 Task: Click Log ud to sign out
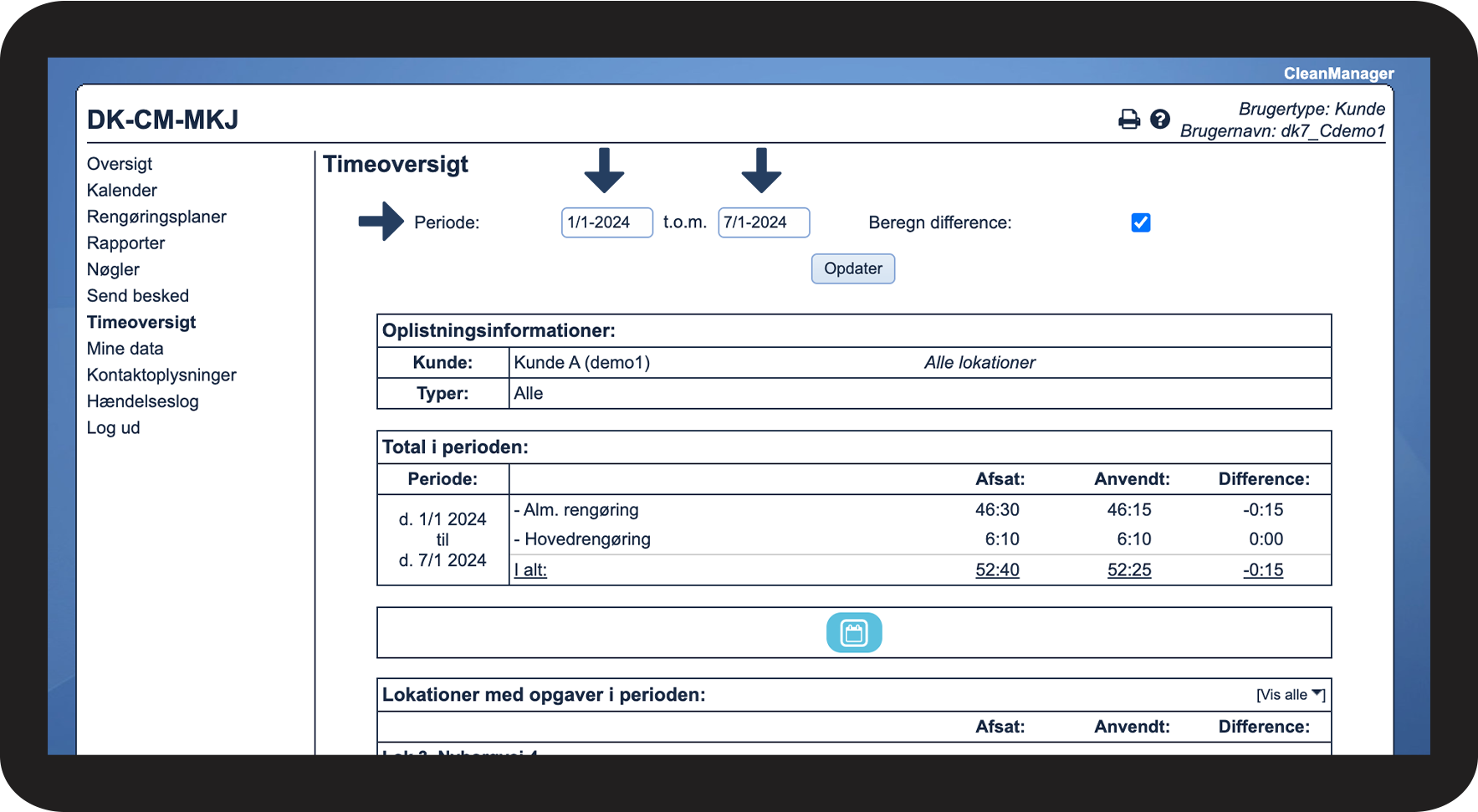point(114,428)
